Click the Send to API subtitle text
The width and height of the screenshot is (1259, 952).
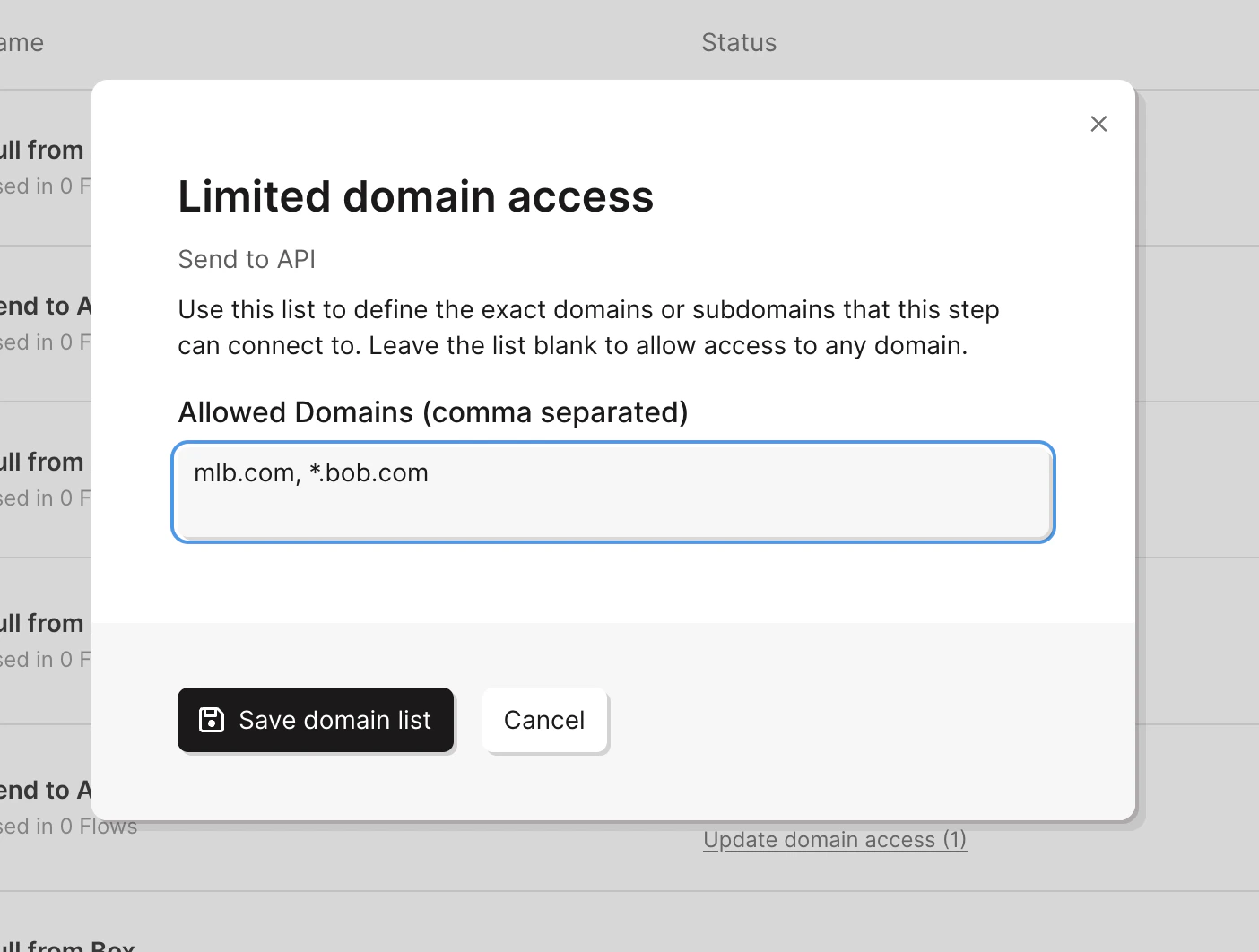pos(247,259)
